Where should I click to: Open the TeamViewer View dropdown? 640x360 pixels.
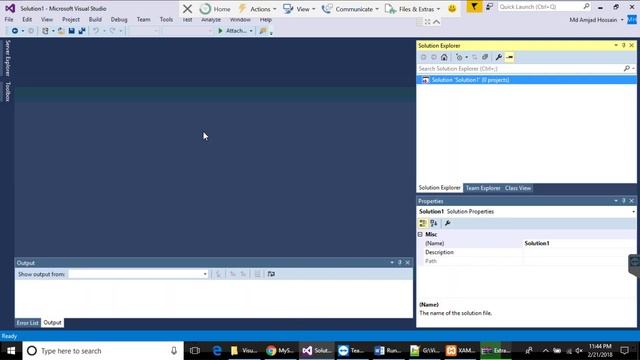[299, 9]
